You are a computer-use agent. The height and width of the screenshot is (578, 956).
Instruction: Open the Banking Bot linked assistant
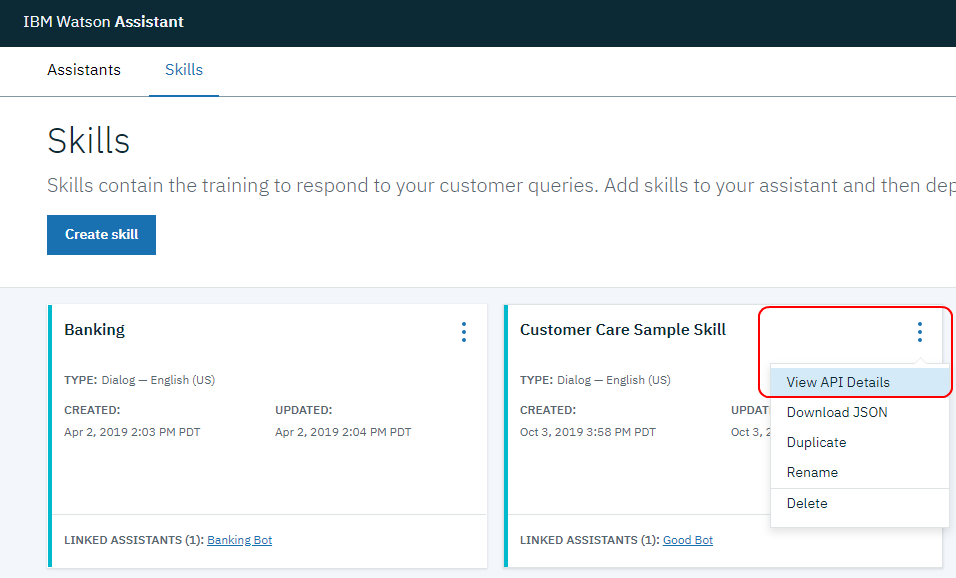pyautogui.click(x=240, y=540)
